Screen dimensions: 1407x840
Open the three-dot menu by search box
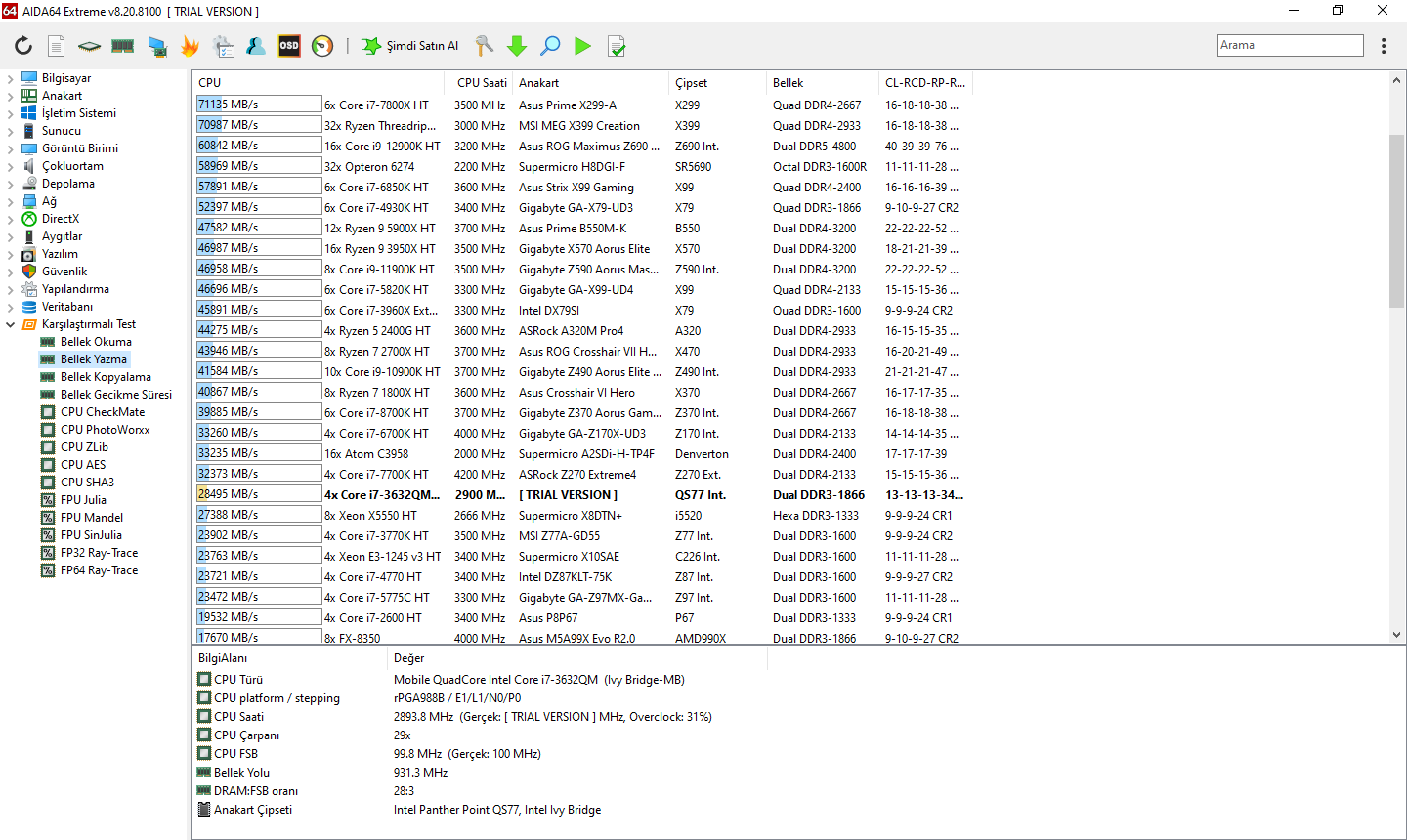point(1384,46)
